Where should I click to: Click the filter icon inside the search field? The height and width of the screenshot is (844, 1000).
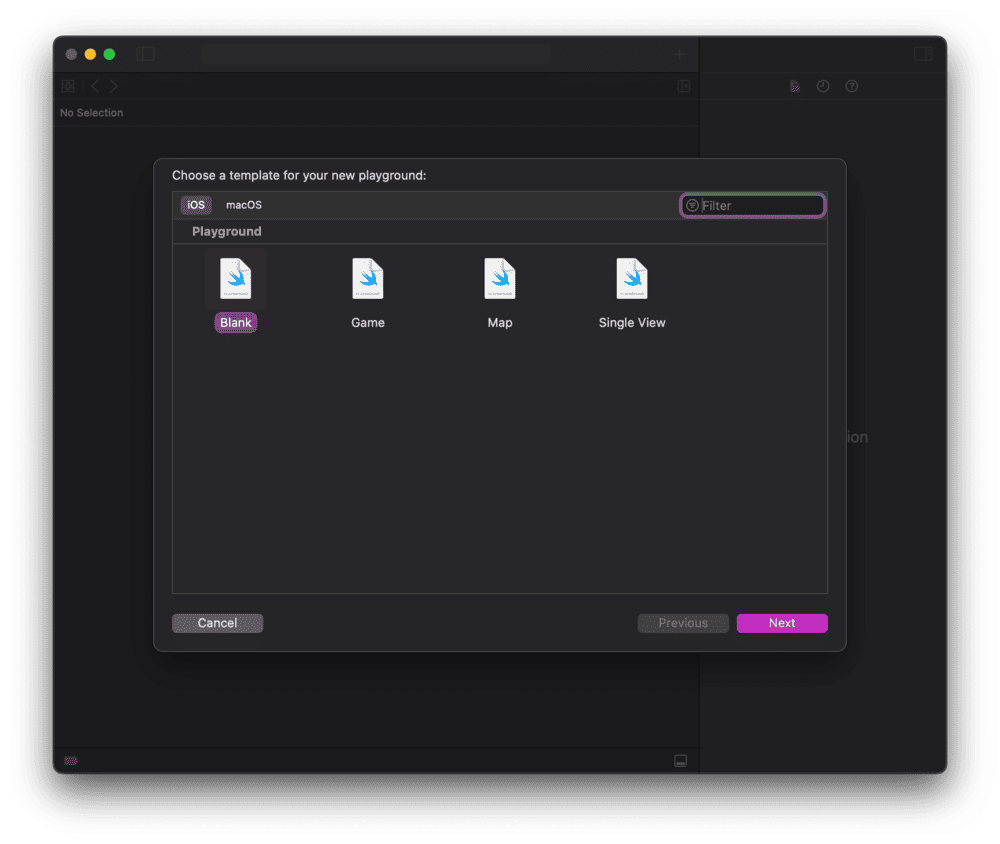click(x=692, y=205)
